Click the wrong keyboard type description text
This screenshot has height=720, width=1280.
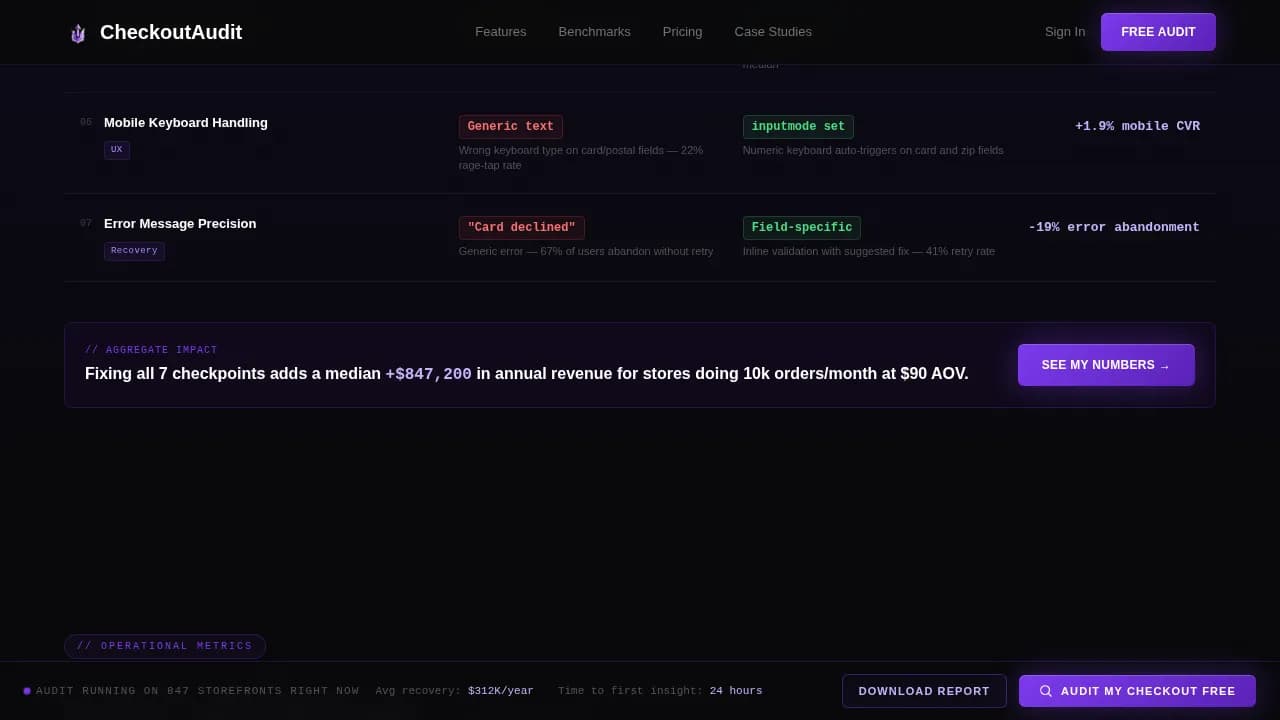pos(581,158)
